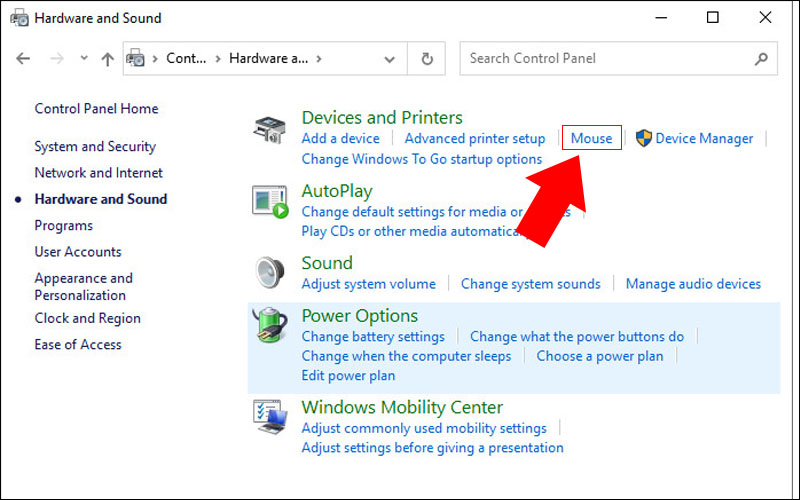This screenshot has width=800, height=500.
Task: Open the Devices and Printers heading
Action: coord(382,117)
